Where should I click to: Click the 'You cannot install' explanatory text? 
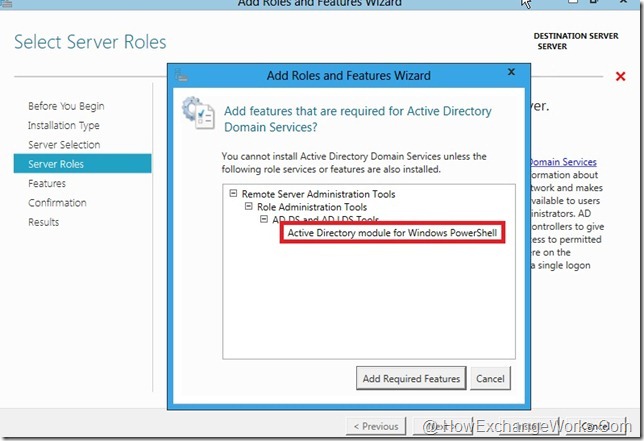point(354,163)
